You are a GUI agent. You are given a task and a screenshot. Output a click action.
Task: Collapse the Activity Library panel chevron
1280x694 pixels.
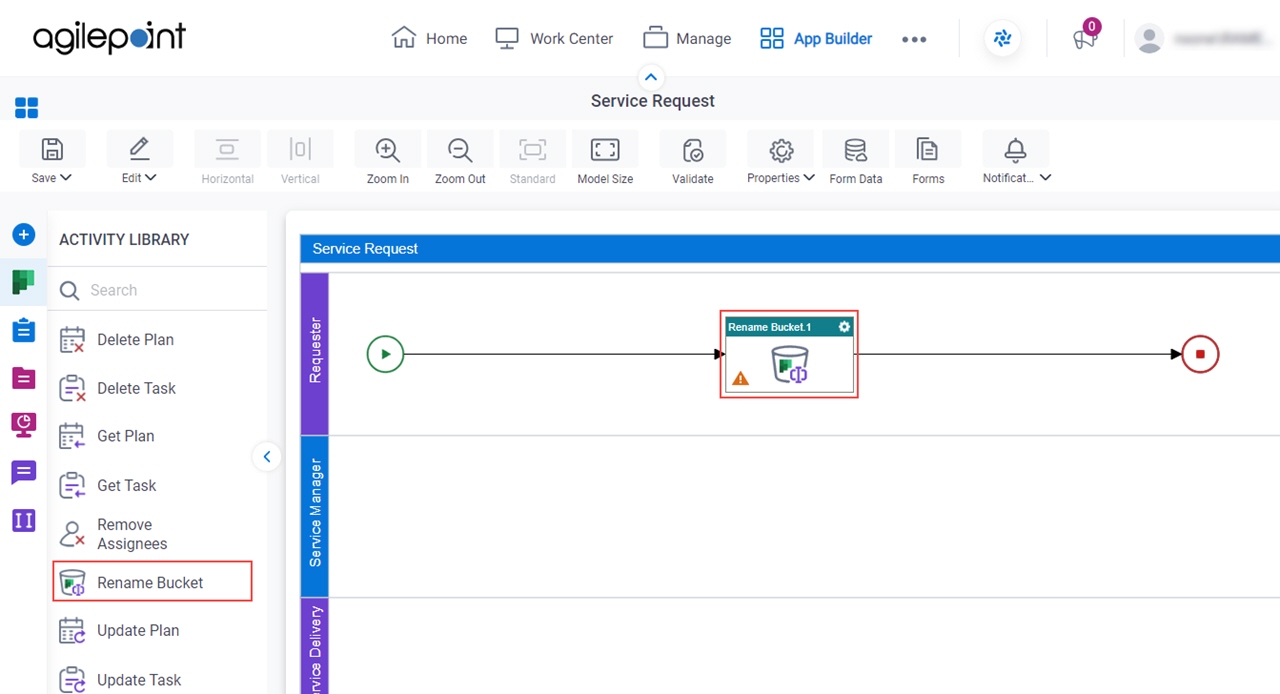tap(266, 457)
